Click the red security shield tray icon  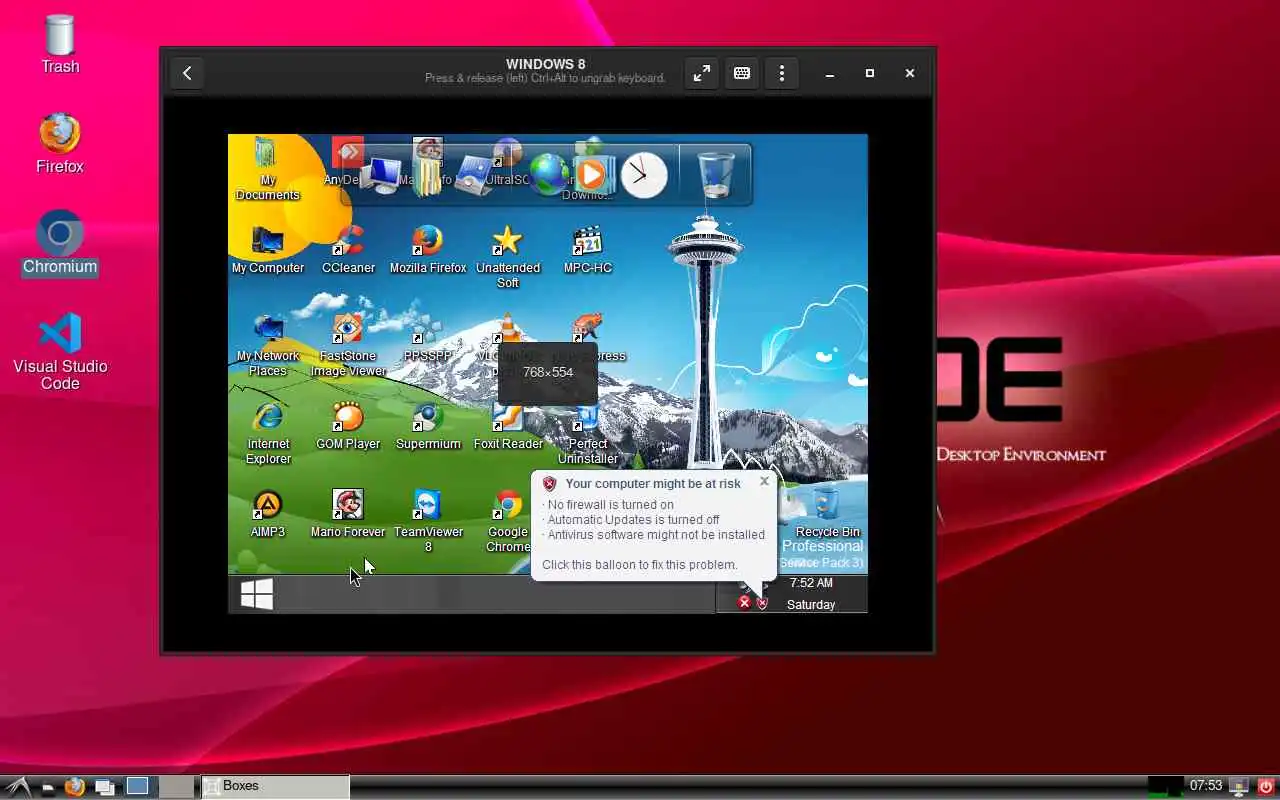click(762, 603)
